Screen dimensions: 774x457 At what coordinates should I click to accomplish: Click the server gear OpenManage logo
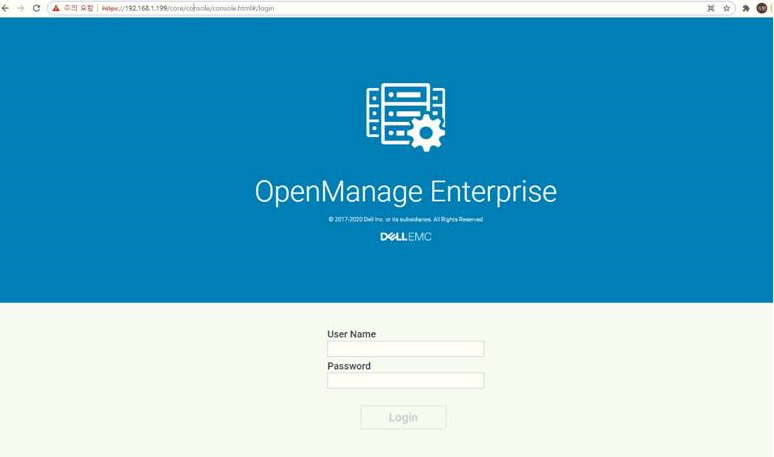[x=406, y=117]
